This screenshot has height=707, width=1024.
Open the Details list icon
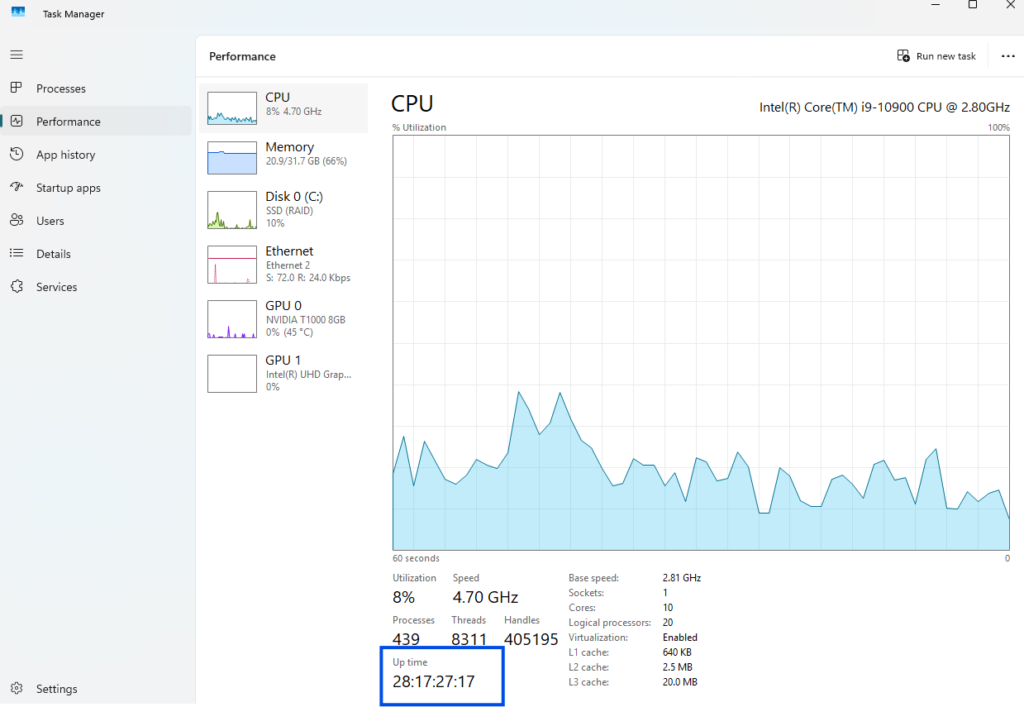click(16, 254)
